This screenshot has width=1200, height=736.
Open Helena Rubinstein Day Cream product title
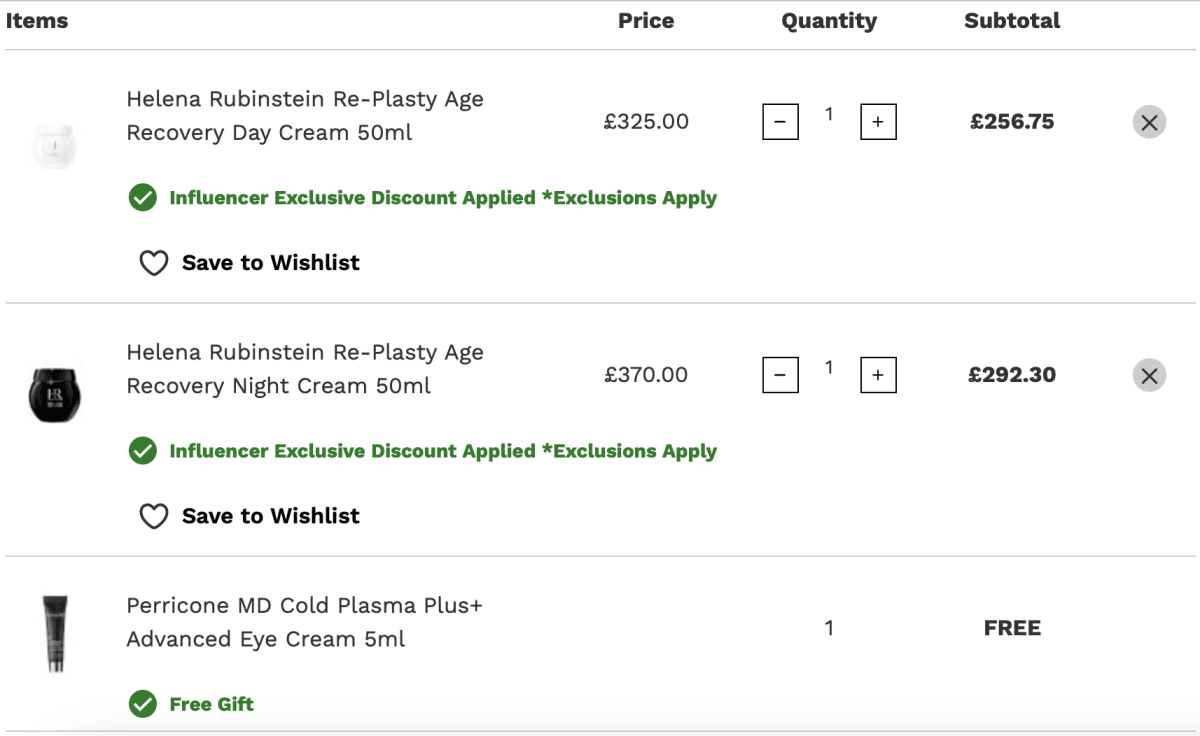coord(305,116)
